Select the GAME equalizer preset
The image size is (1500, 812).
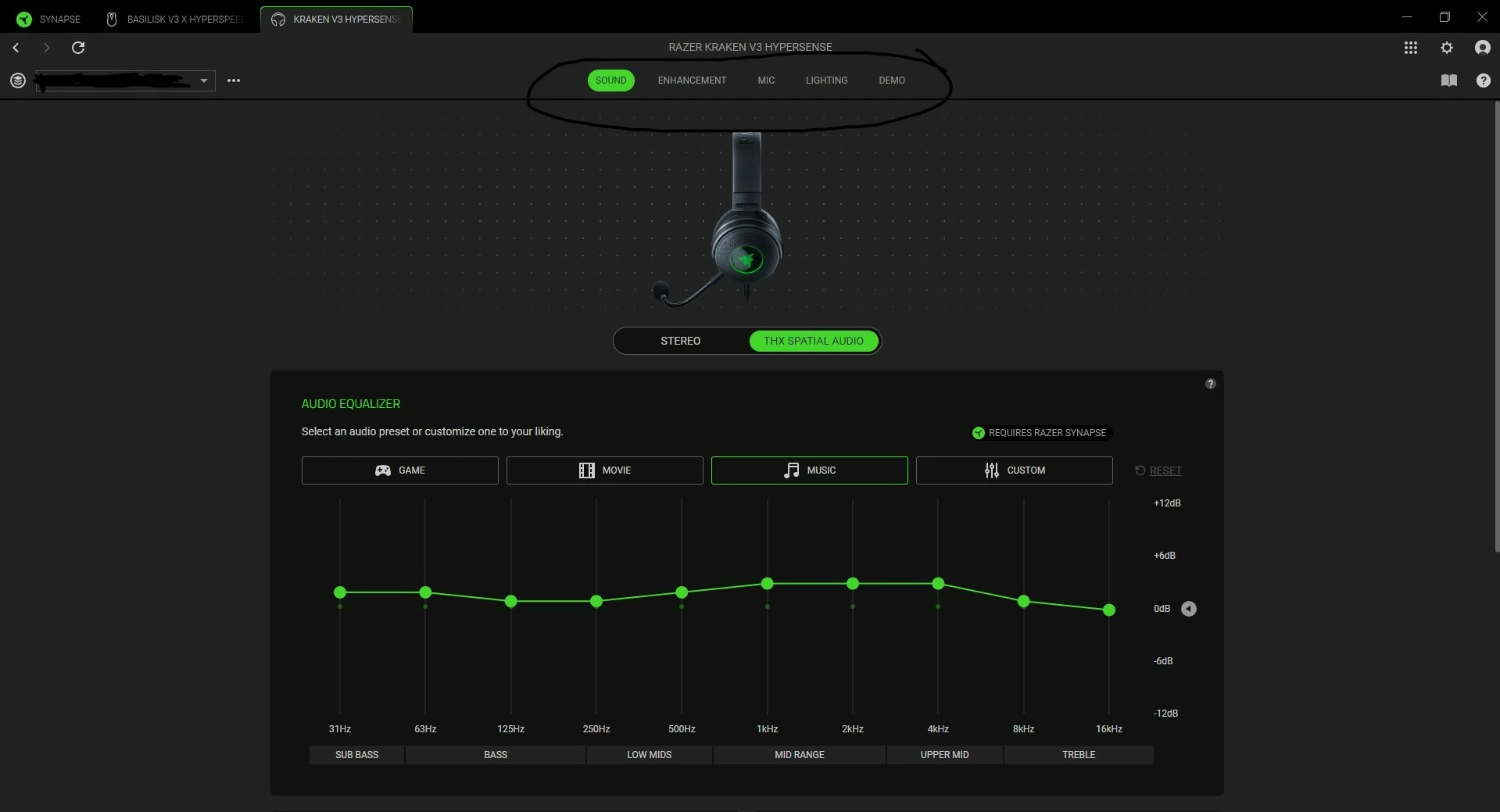pyautogui.click(x=400, y=470)
